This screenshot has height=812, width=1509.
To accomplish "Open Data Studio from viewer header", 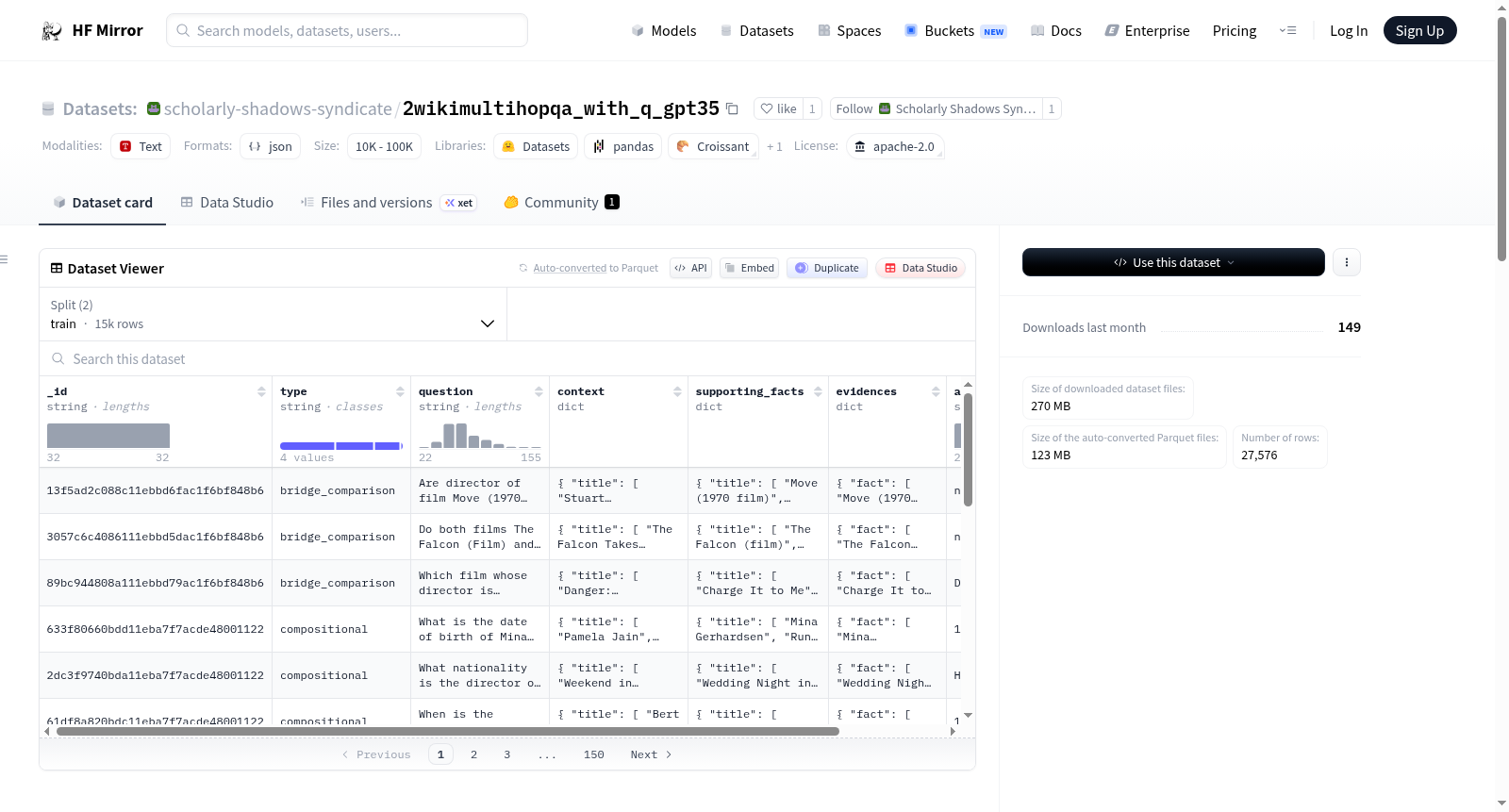I will [920, 268].
